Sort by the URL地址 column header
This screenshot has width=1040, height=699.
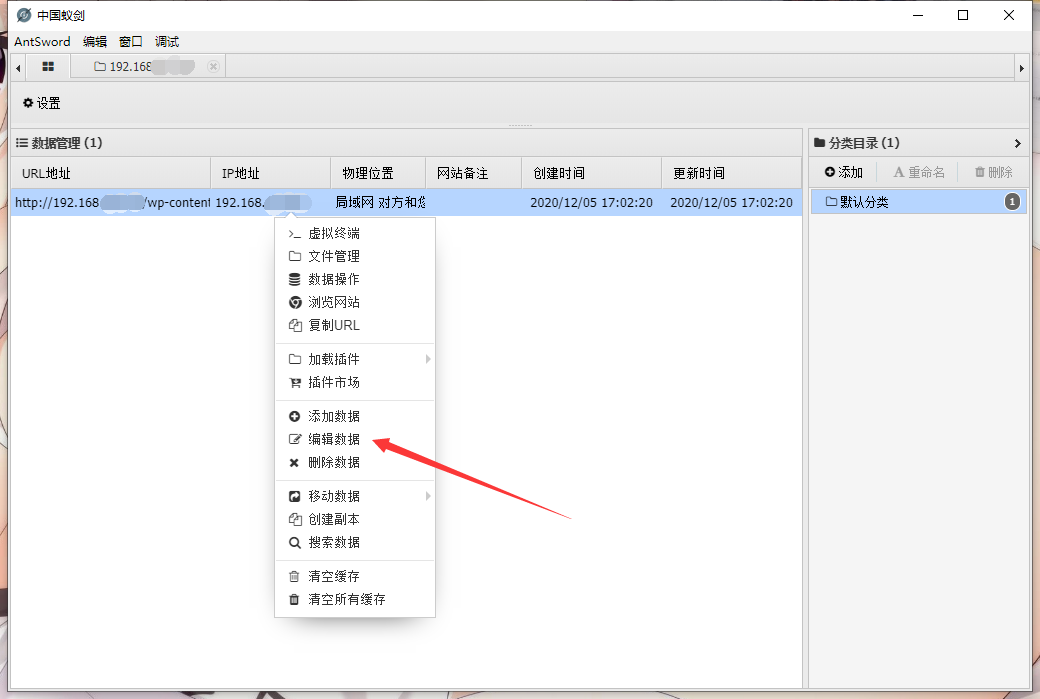(111, 173)
